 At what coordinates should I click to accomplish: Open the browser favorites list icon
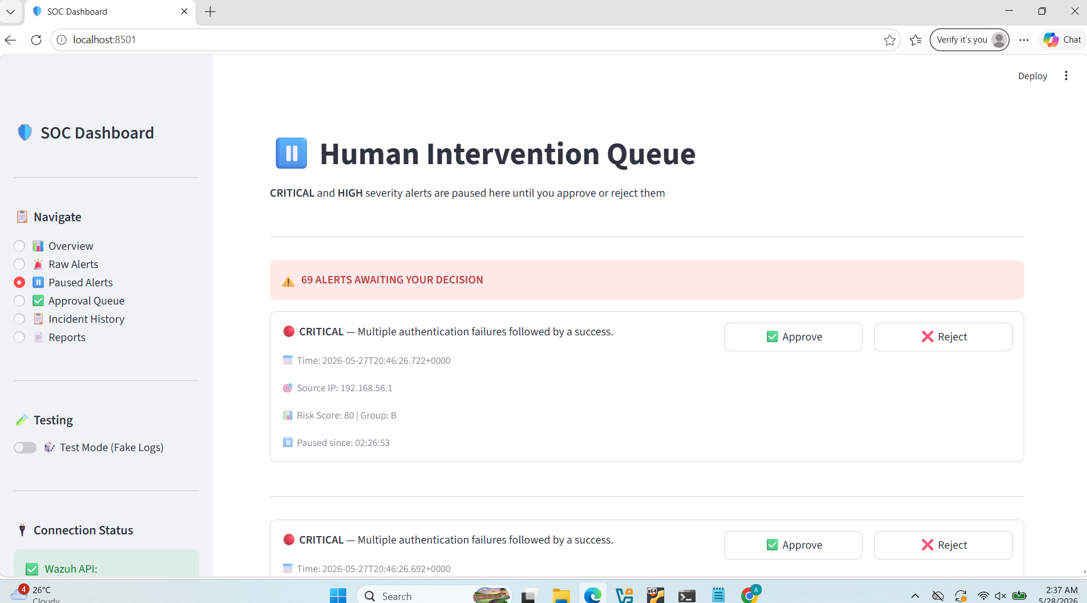point(915,40)
